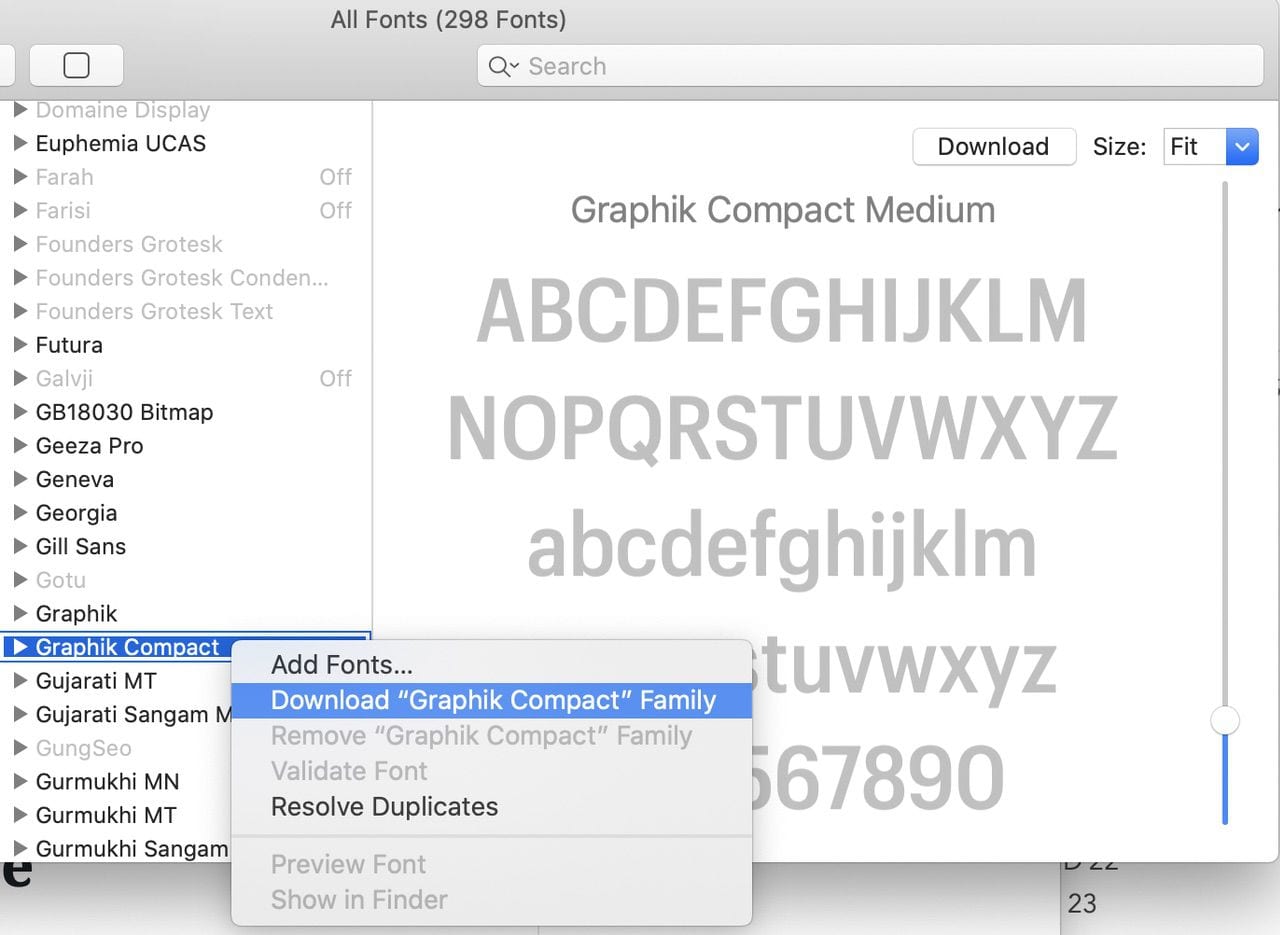
Task: Open the Size Fit dropdown
Action: (x=1210, y=147)
